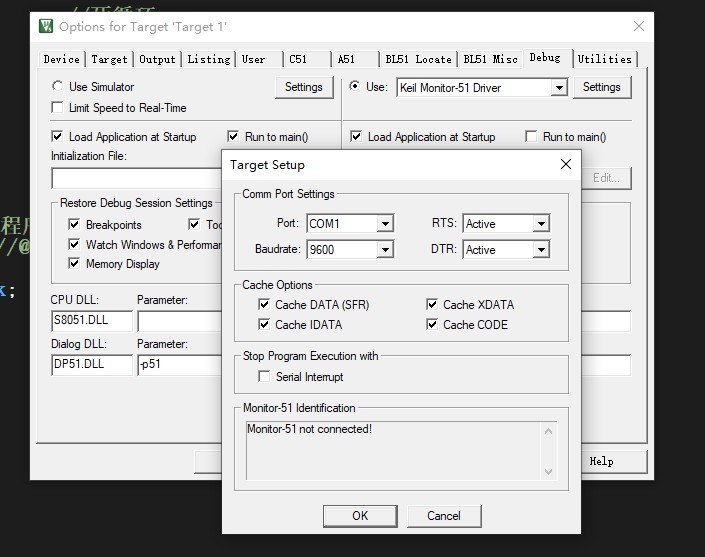Open the Keil Monitor-51 Driver dropdown
The height and width of the screenshot is (557, 705).
(559, 88)
